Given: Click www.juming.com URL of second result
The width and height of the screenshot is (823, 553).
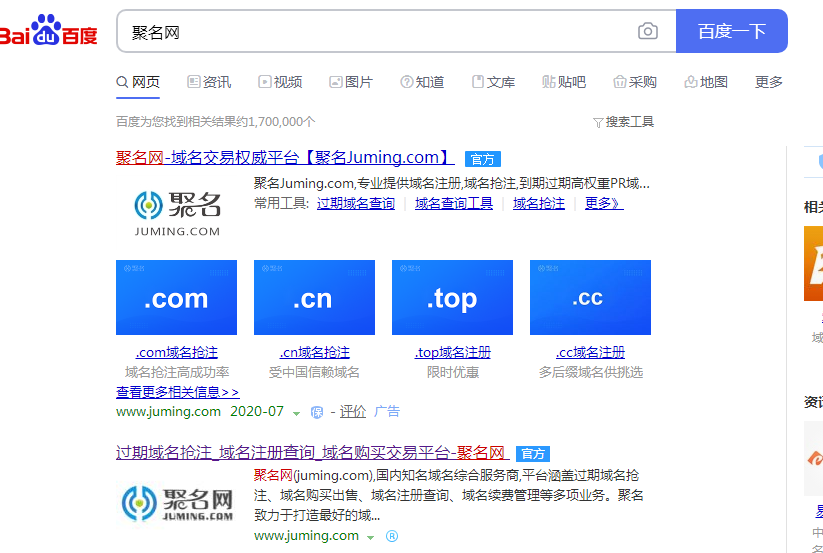Looking at the screenshot, I should pos(307,536).
